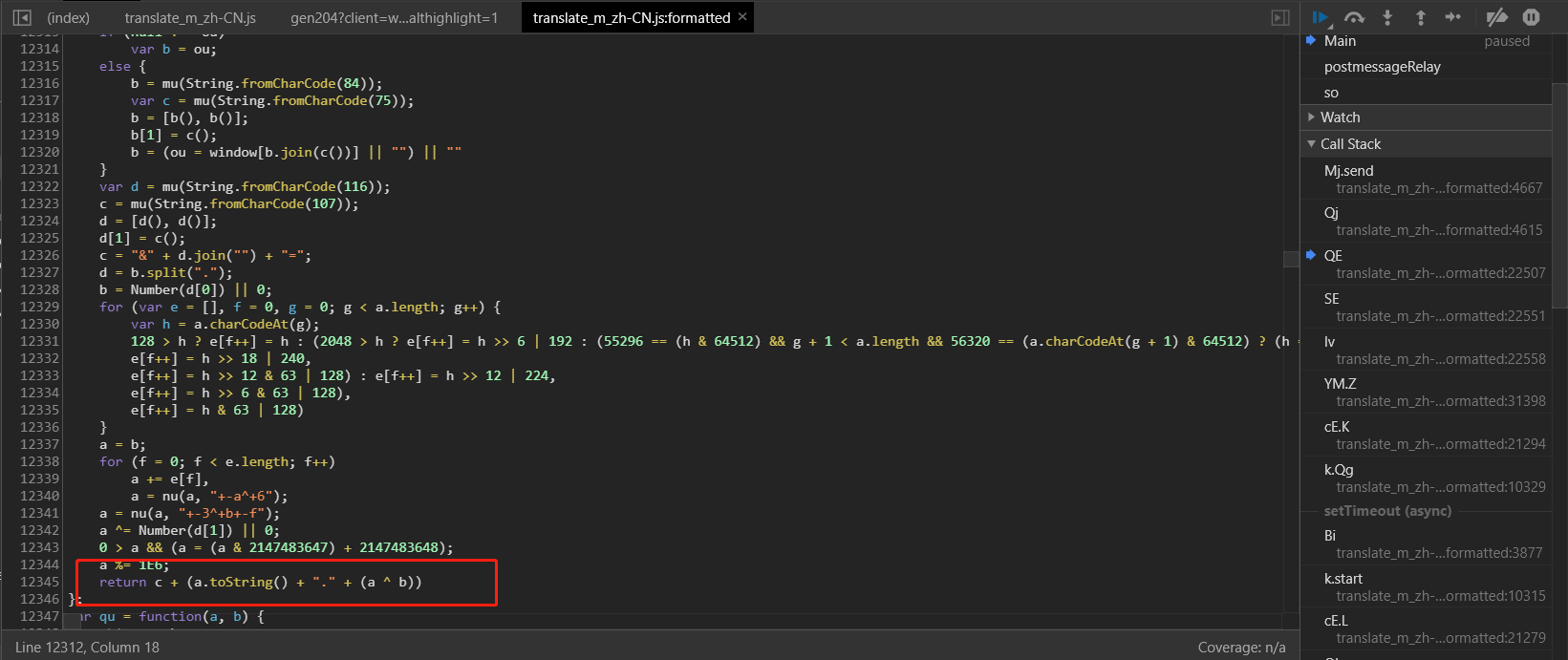
Task: Open source link ending formatted:10315
Action: [1441, 596]
